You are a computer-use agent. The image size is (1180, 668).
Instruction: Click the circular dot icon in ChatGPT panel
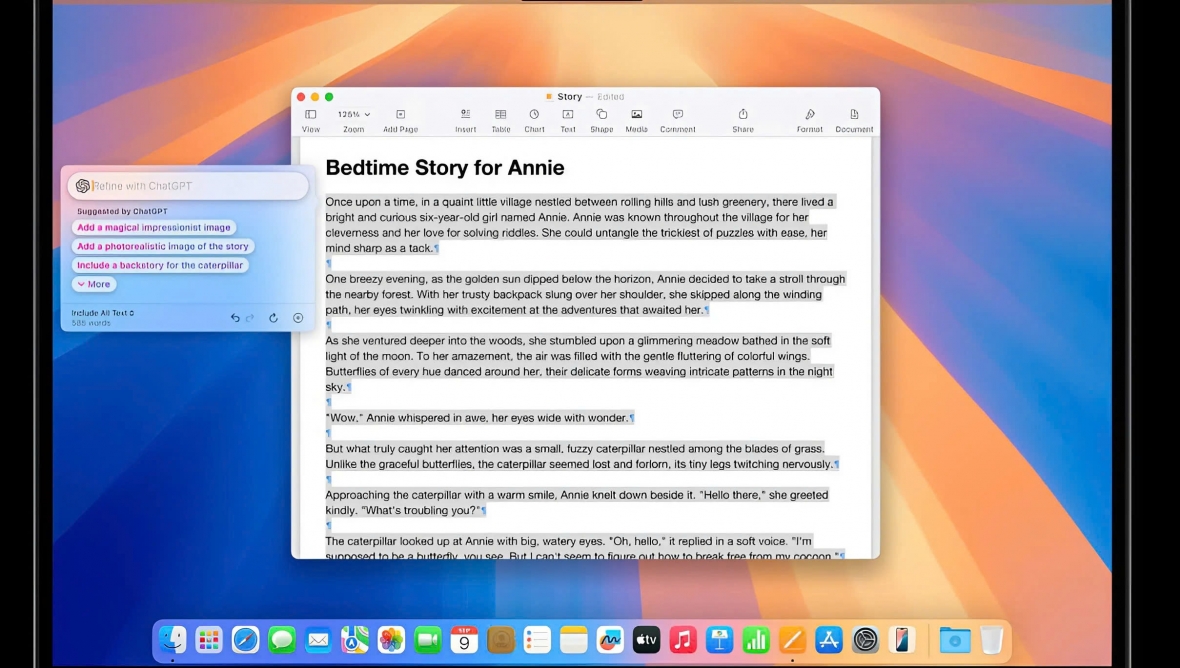[x=298, y=318]
